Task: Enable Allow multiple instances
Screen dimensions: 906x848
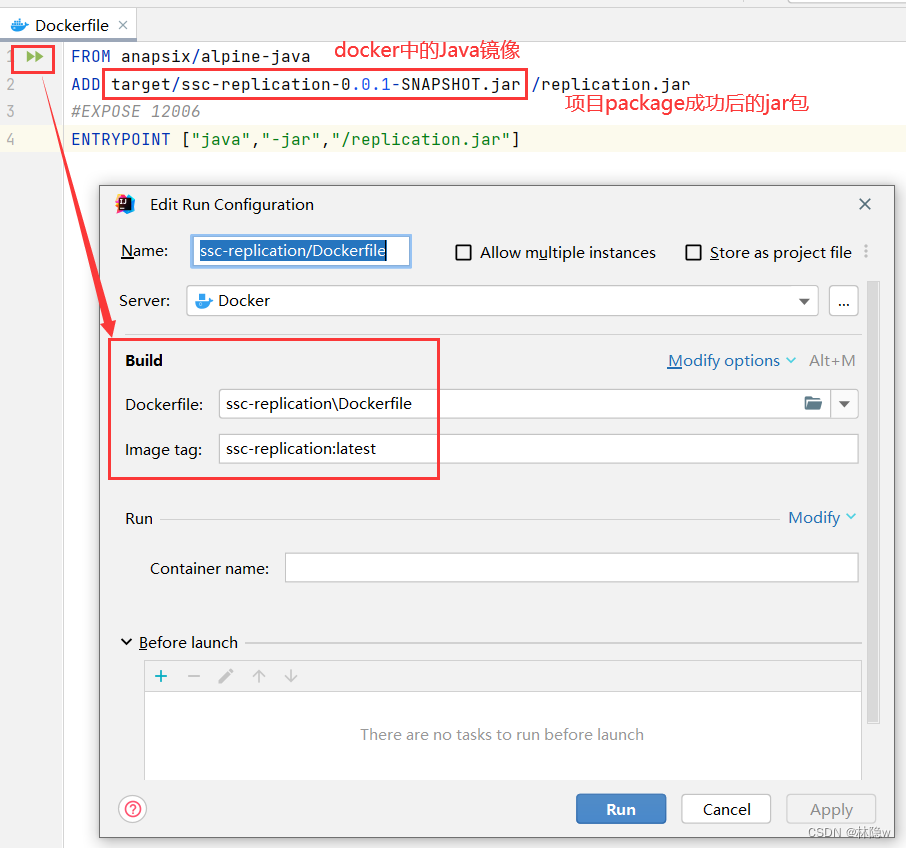Action: (x=464, y=252)
